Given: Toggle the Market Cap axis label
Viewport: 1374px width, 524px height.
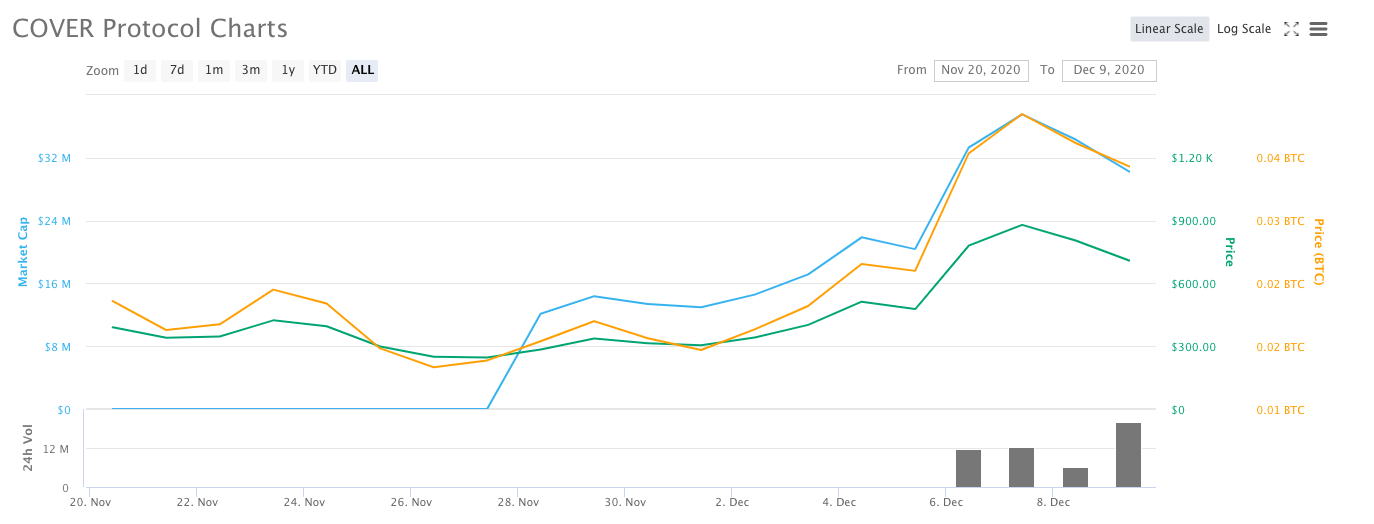Looking at the screenshot, I should [23, 252].
